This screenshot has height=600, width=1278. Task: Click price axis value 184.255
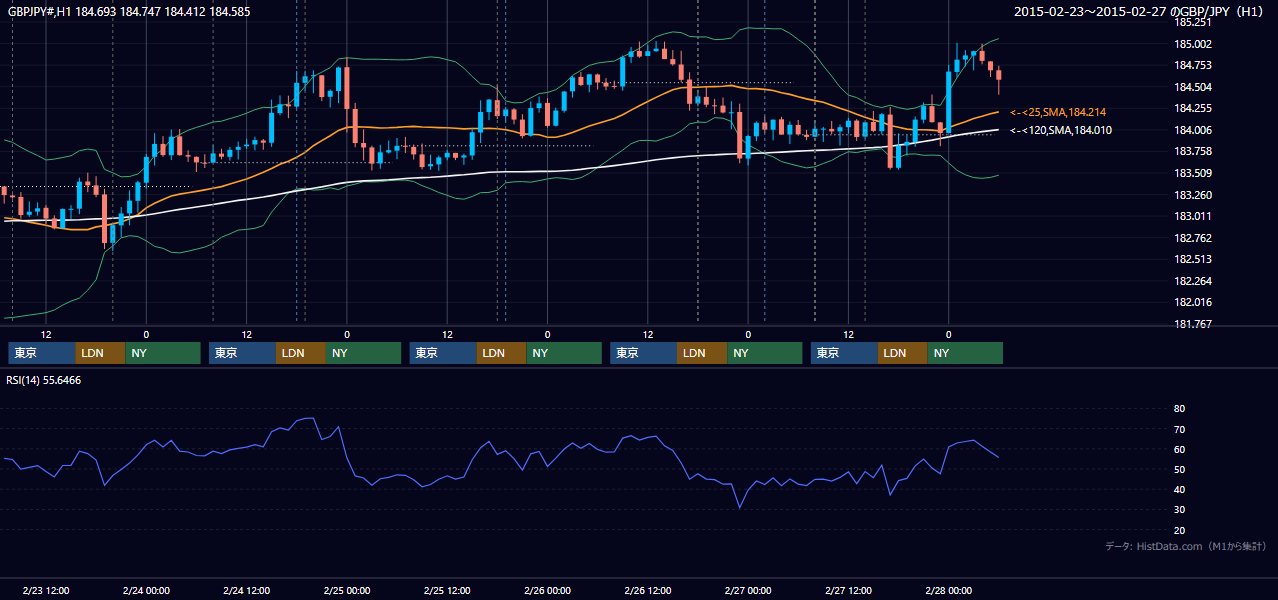point(1193,108)
